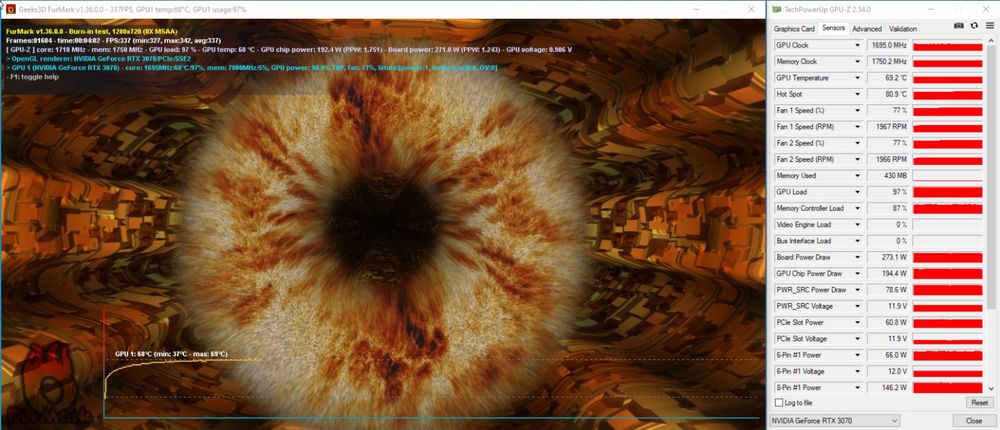Expand the Memory Clock sensor dropdown
The height and width of the screenshot is (430, 1000).
(x=858, y=62)
